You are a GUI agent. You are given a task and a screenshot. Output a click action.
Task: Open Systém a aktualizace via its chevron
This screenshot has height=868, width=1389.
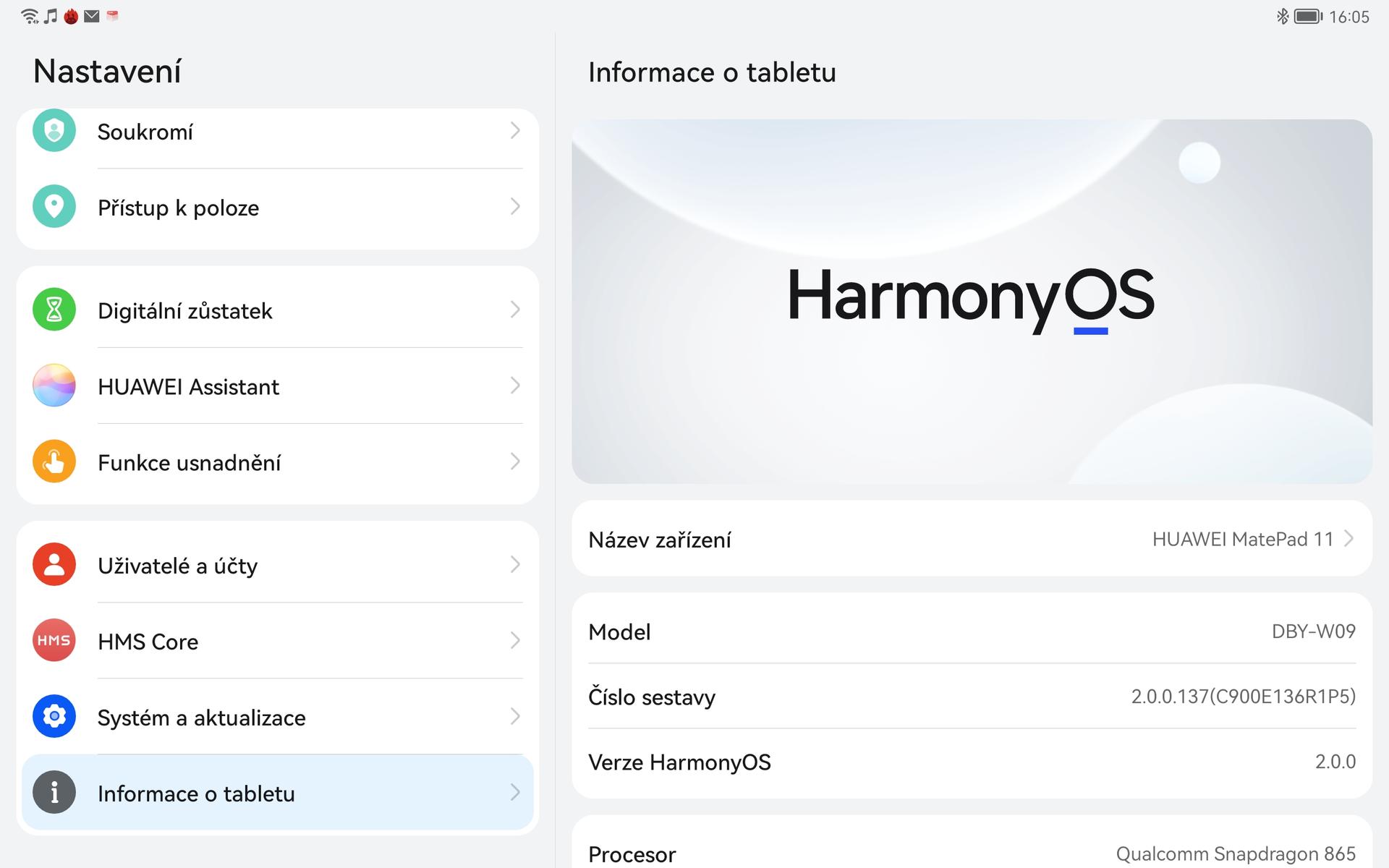(515, 716)
